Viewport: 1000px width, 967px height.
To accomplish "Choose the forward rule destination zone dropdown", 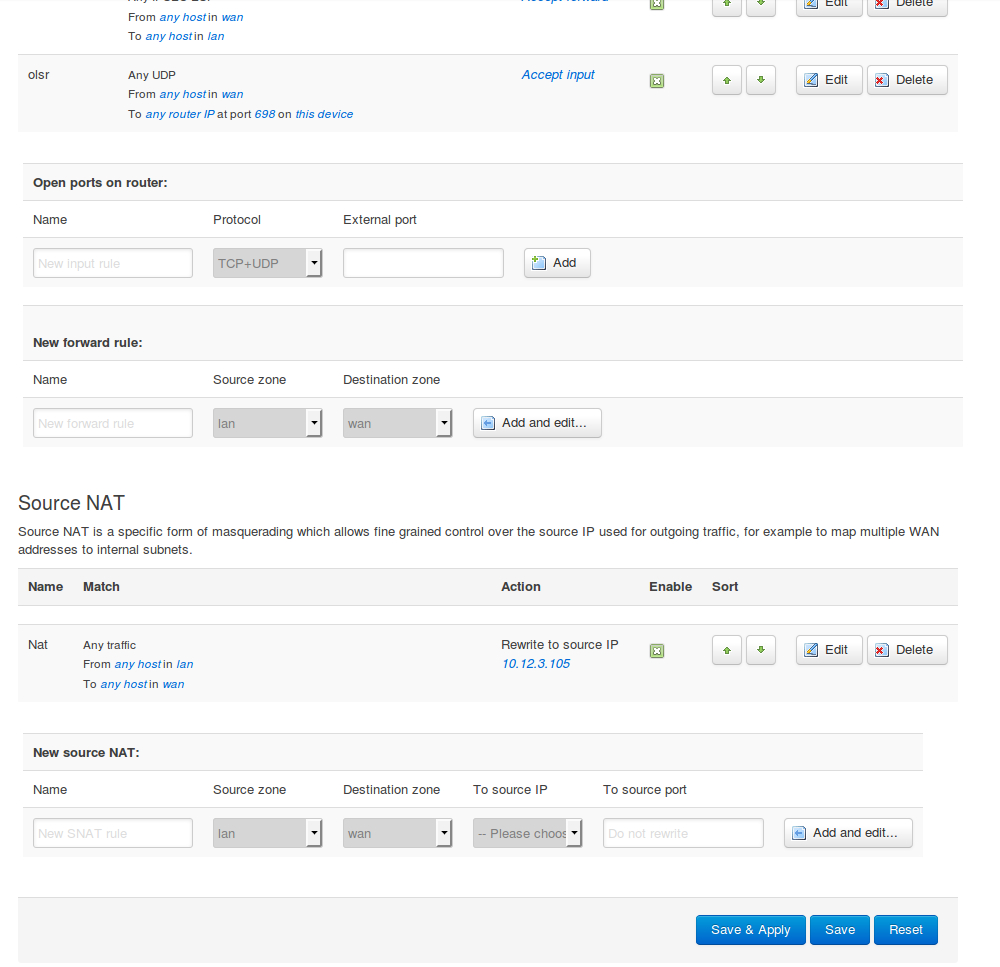I will pos(397,423).
